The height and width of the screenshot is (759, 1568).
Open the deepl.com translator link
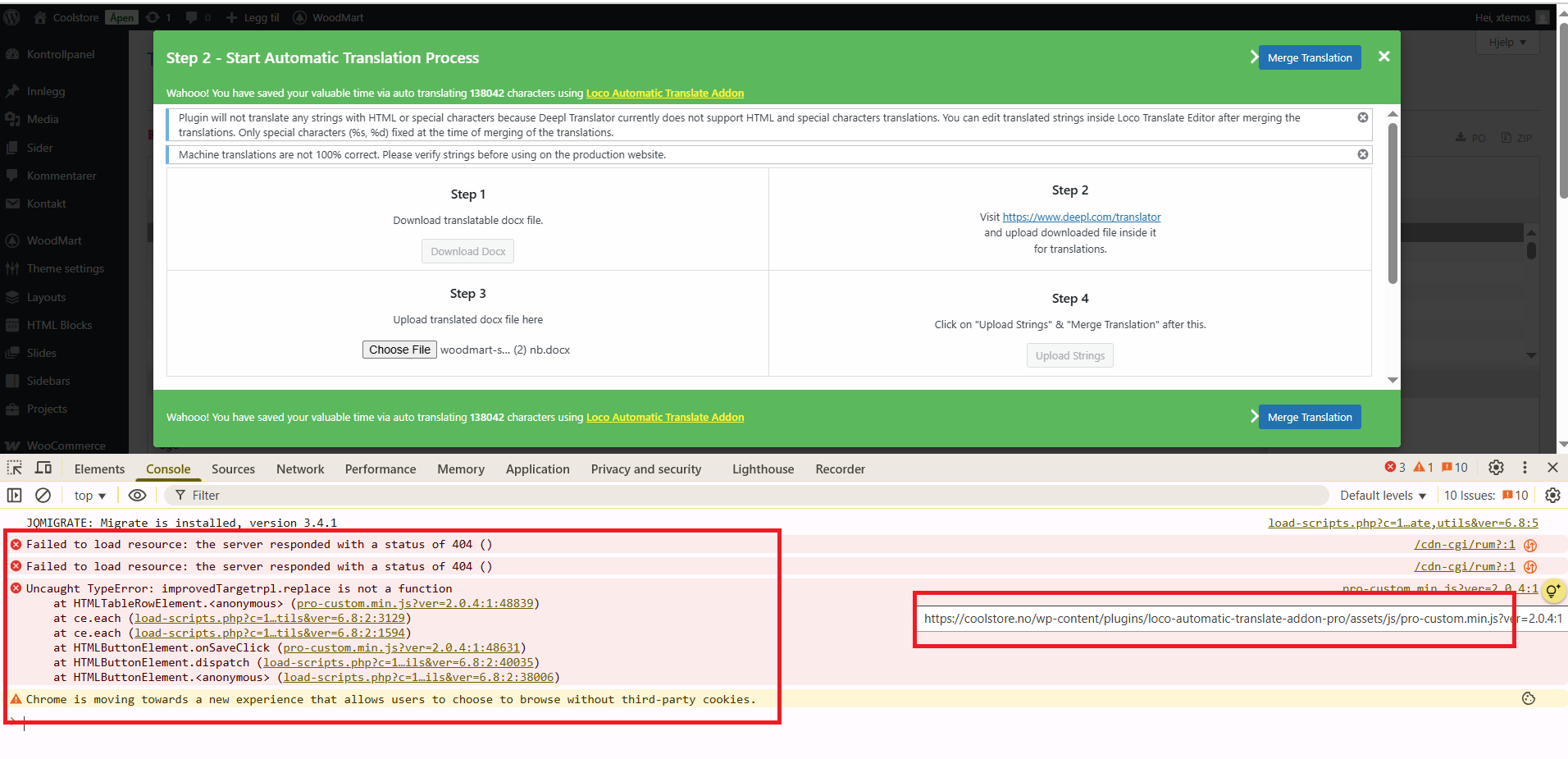pyautogui.click(x=1082, y=217)
